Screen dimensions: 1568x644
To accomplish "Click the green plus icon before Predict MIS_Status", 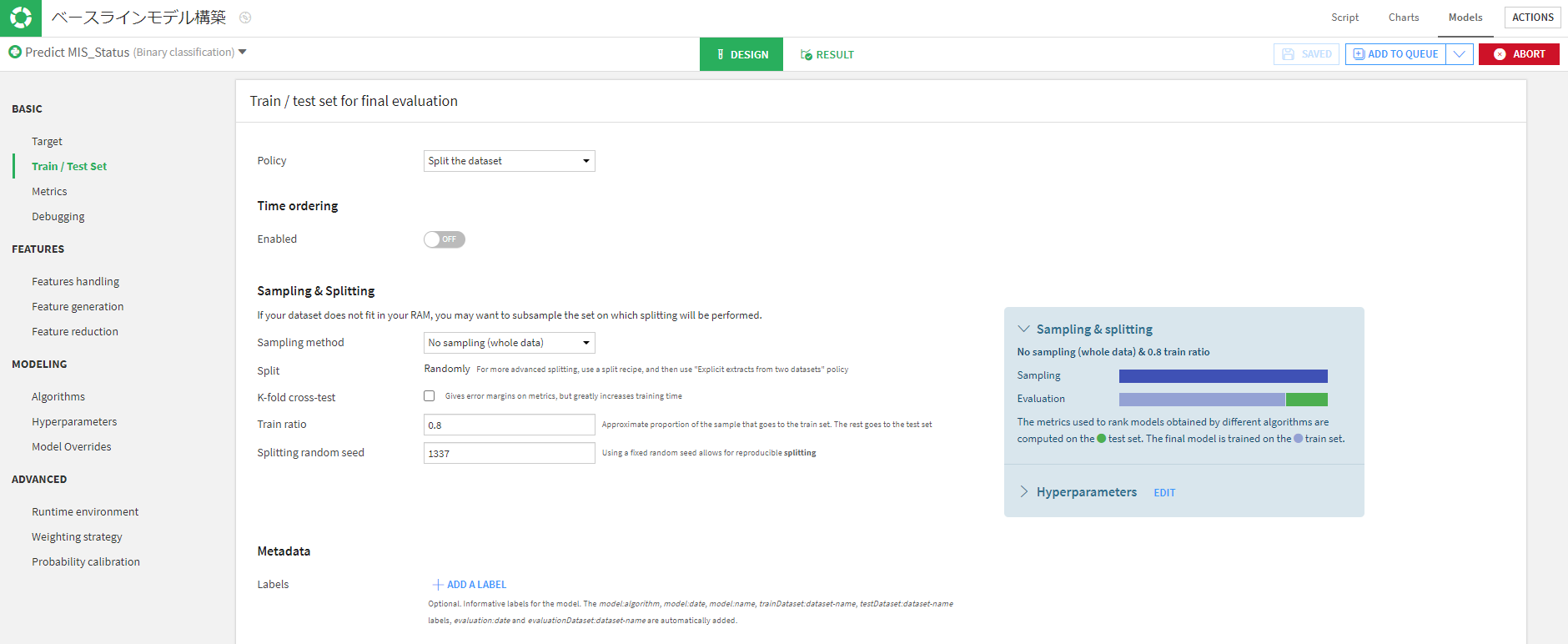I will click(15, 52).
